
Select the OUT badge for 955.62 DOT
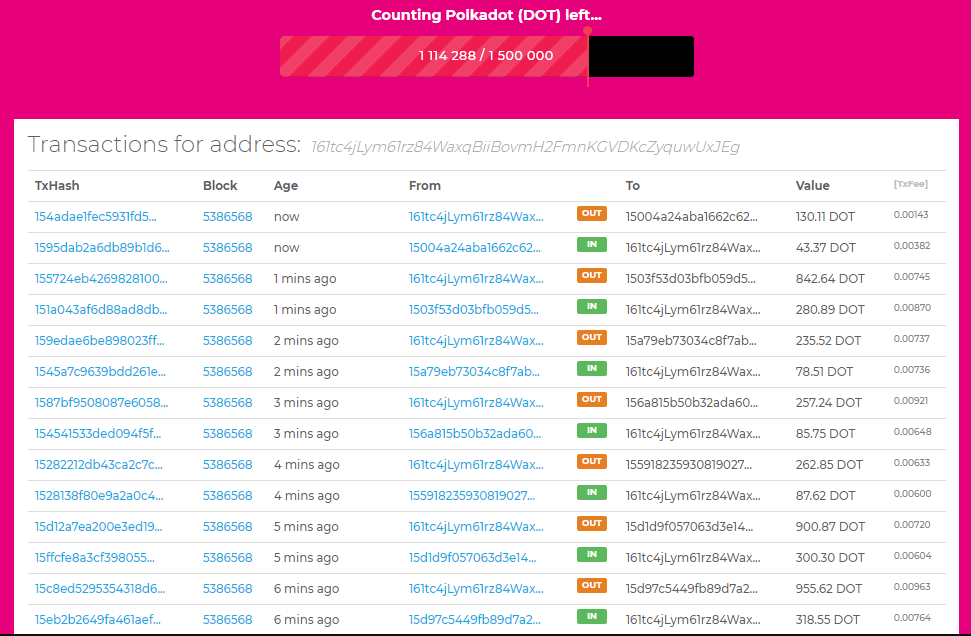pos(591,585)
